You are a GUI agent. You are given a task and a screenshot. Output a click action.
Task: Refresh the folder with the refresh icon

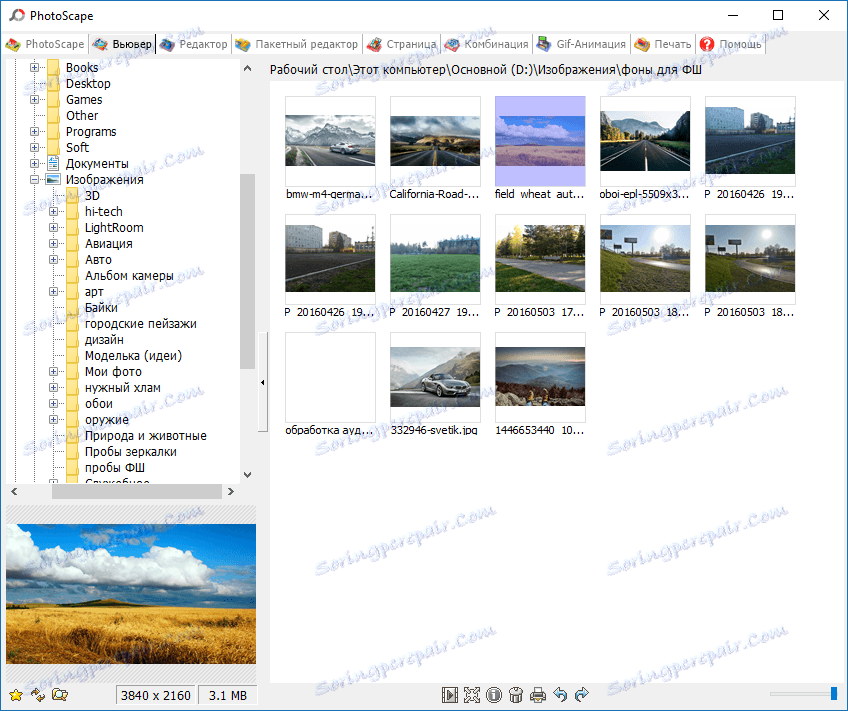(38, 695)
